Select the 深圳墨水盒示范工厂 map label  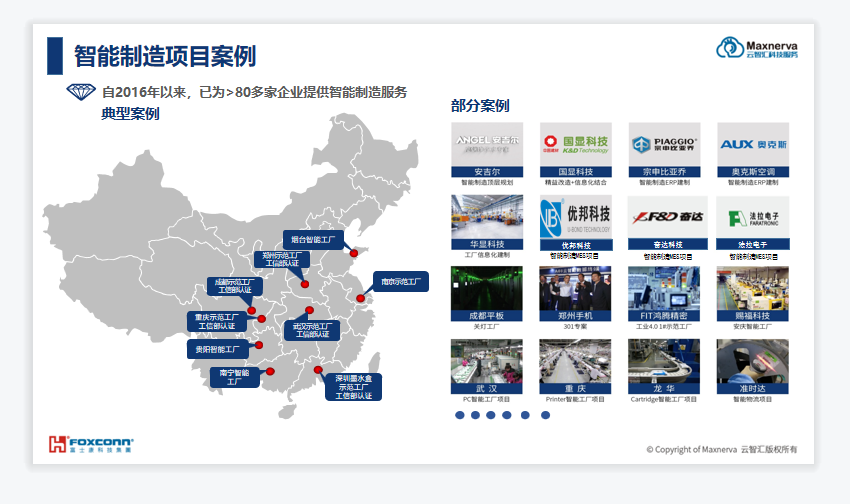click(353, 387)
